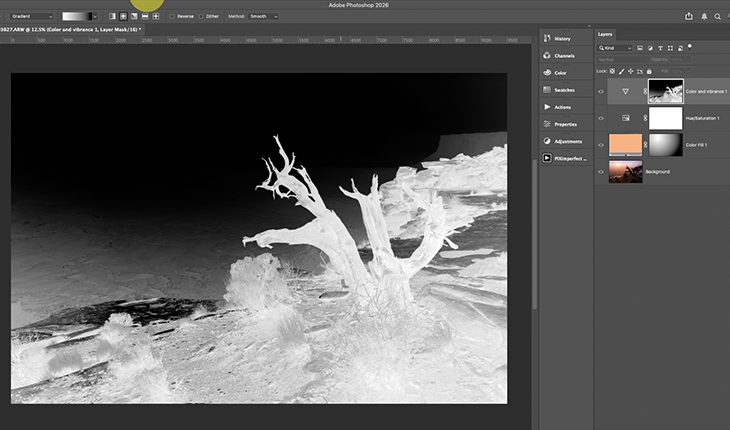
Task: Switch to the Layers panel tab
Action: [x=605, y=34]
